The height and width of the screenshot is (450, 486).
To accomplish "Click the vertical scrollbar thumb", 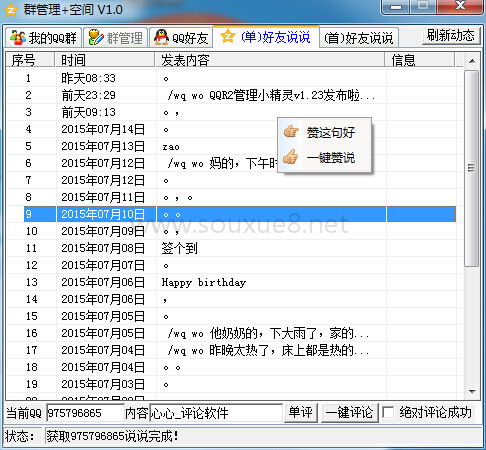I will (472, 168).
